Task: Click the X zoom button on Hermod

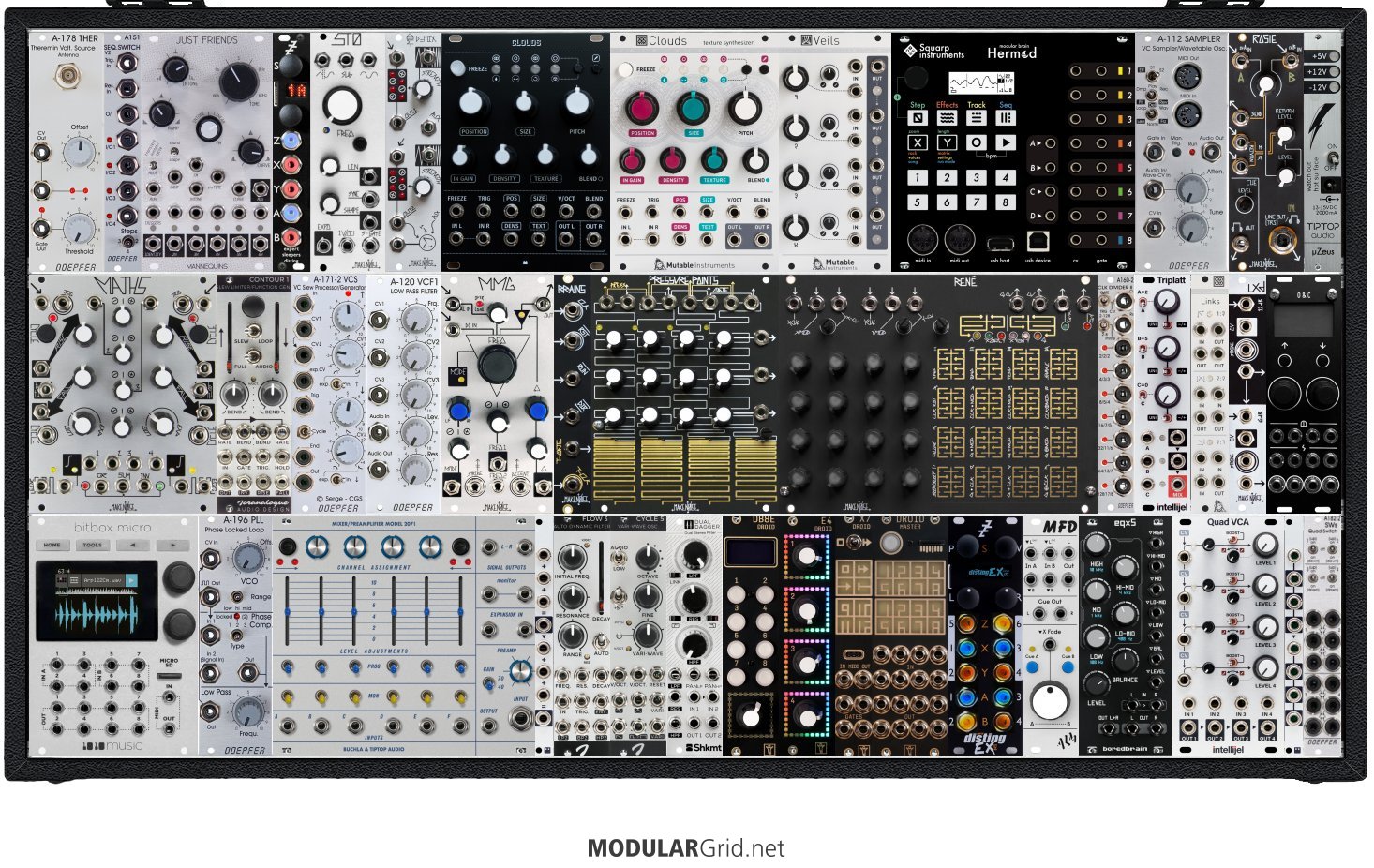Action: pos(918,143)
